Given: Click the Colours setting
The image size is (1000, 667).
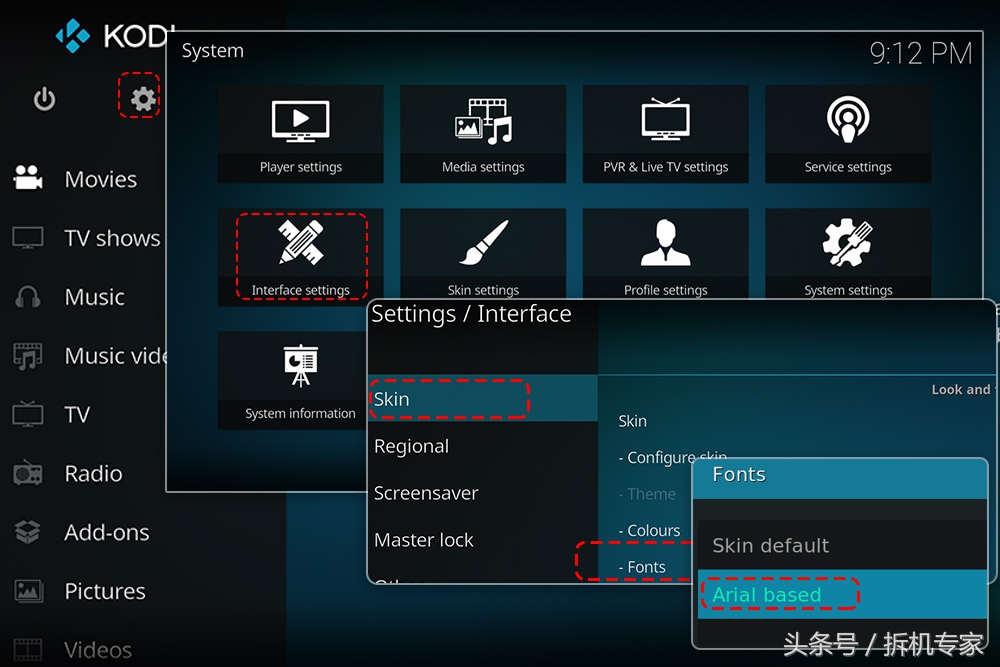Looking at the screenshot, I should point(649,531).
